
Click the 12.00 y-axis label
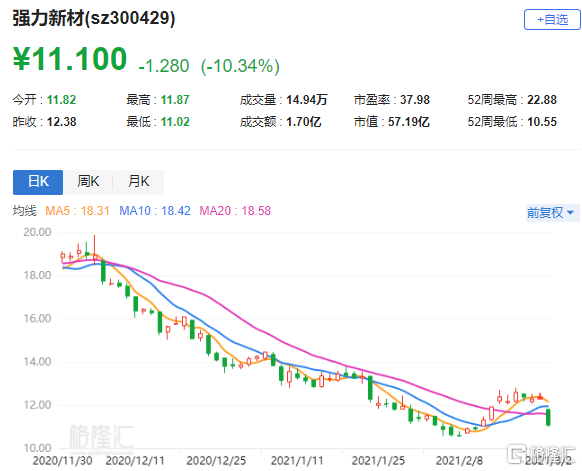click(x=37, y=405)
